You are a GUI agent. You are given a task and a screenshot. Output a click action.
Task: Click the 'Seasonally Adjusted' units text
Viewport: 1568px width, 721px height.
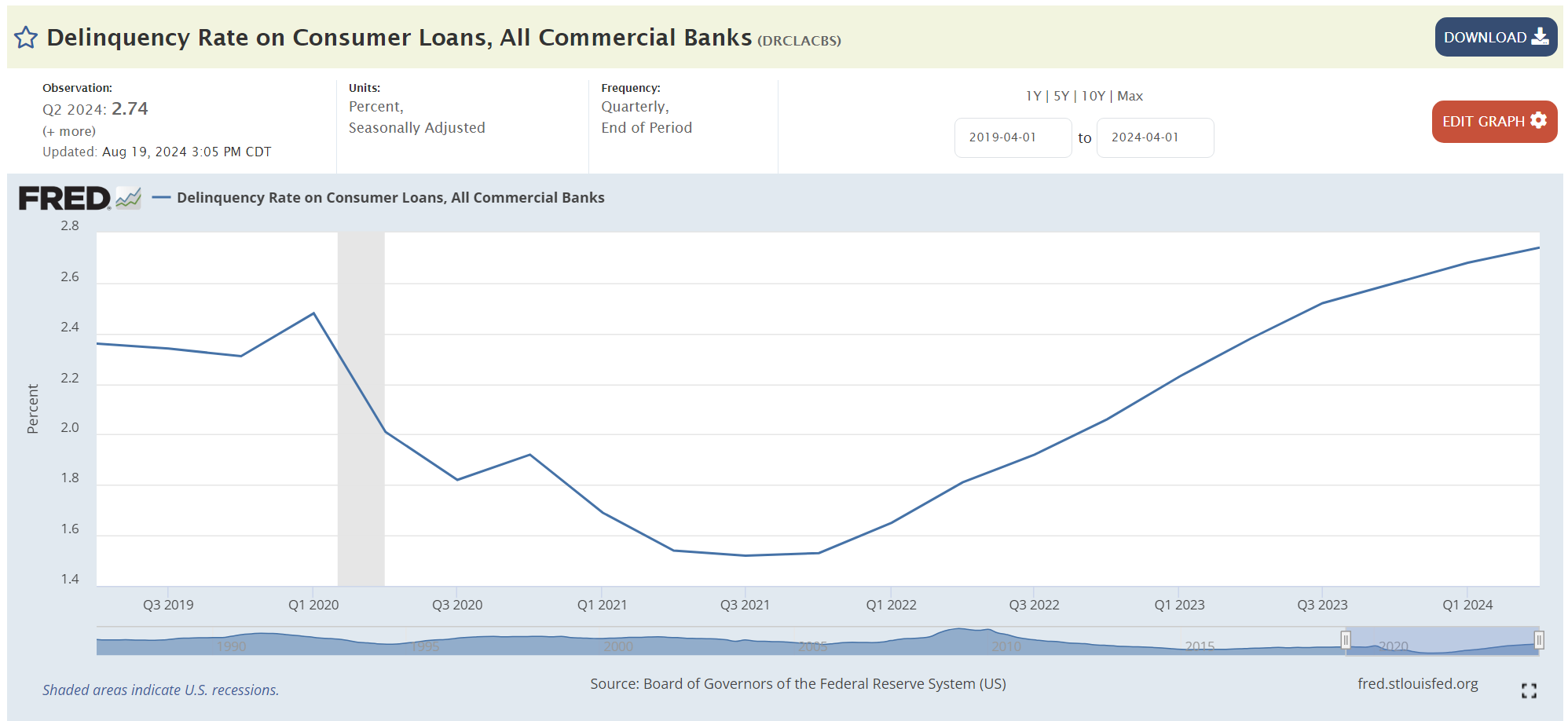tap(416, 128)
